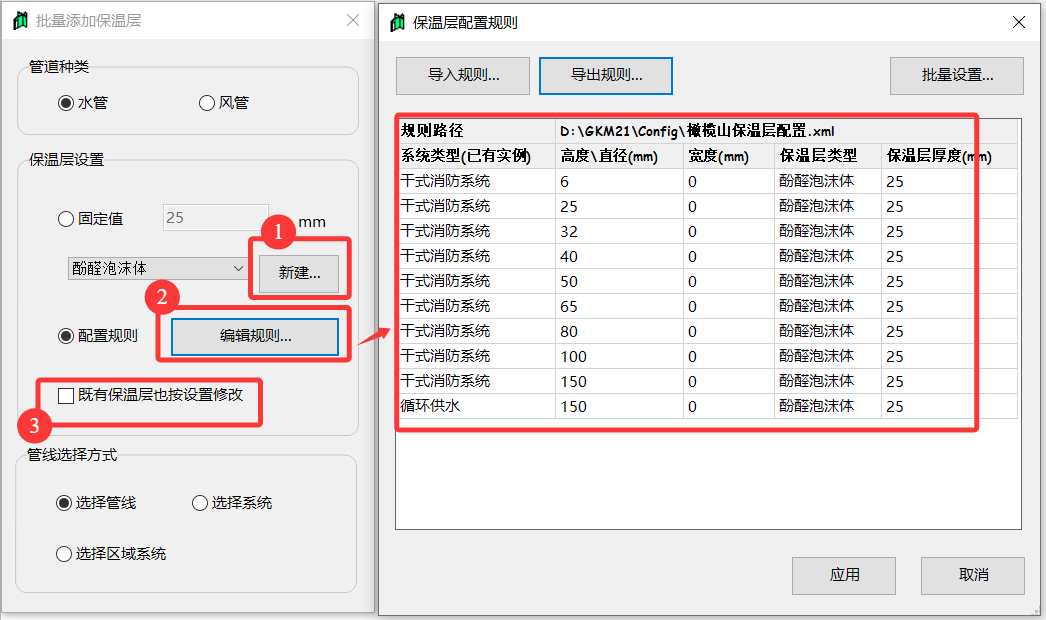Click width cell 0 in 循环供水 row
Screen dimensions: 1046x620
[728, 406]
